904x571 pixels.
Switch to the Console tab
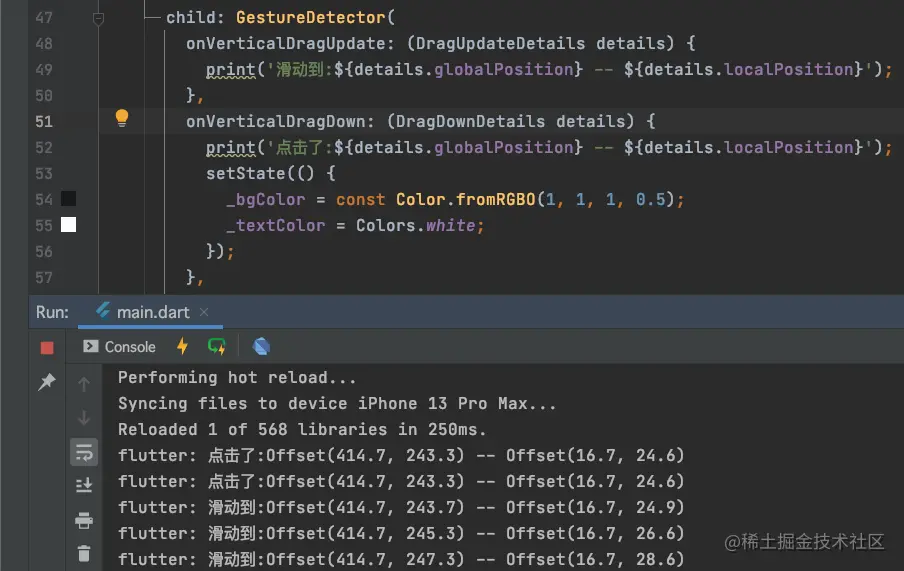[120, 346]
